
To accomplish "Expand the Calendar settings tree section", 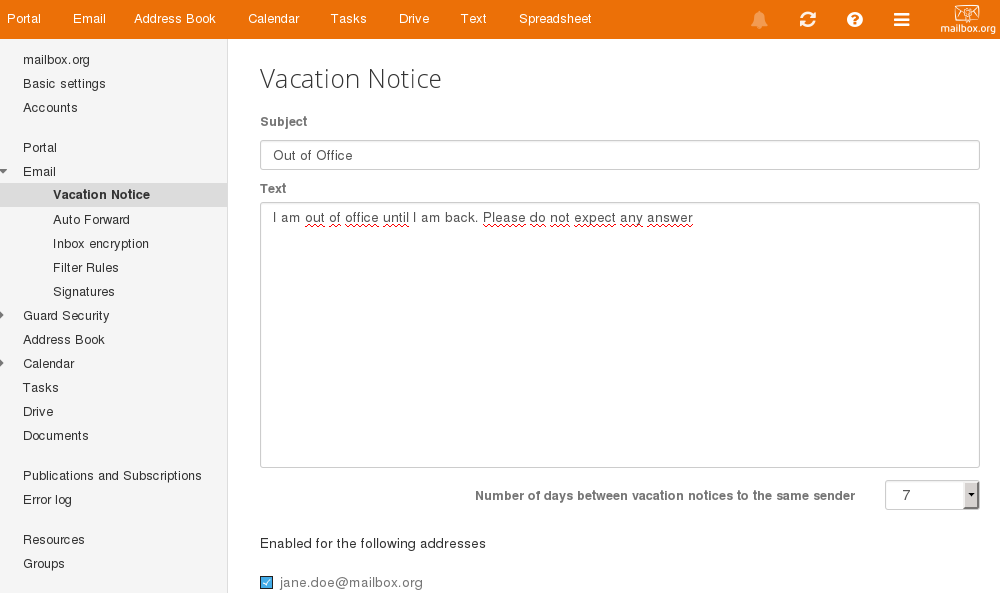I will click(3, 363).
